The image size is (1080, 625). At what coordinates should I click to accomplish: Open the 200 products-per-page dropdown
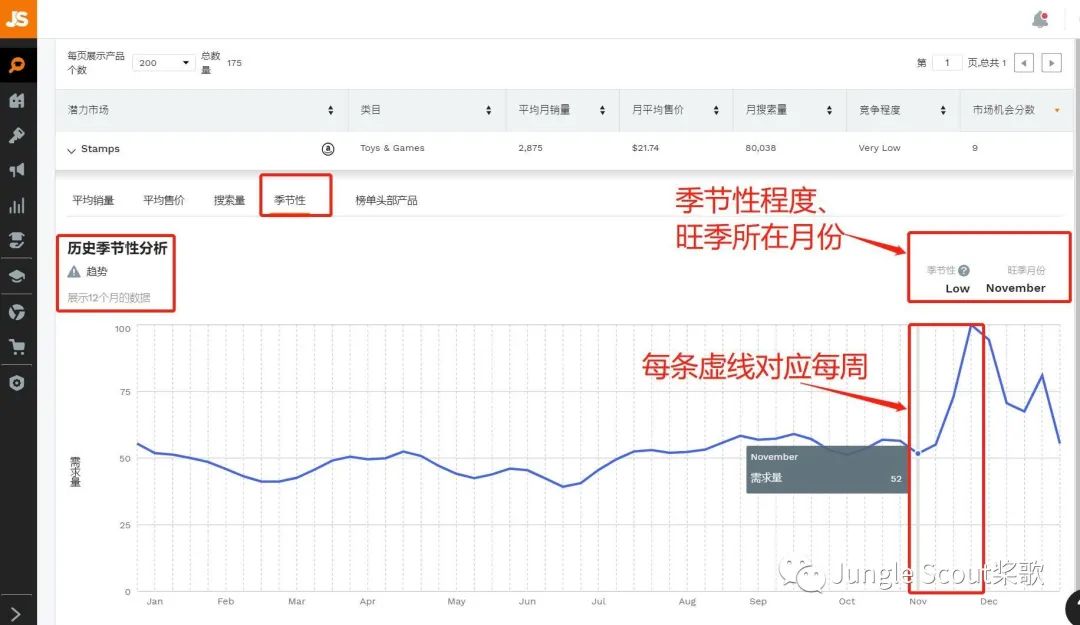click(x=163, y=63)
